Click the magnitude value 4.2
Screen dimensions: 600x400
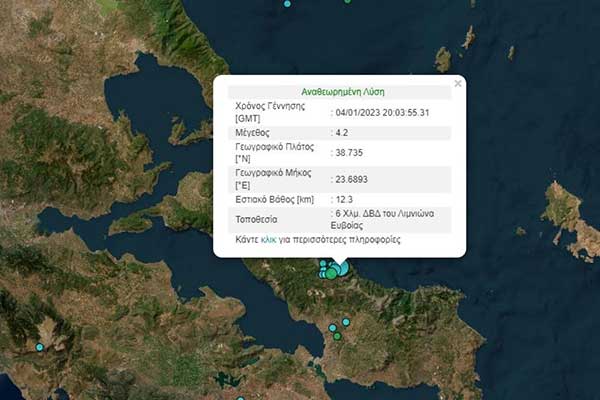(342, 132)
